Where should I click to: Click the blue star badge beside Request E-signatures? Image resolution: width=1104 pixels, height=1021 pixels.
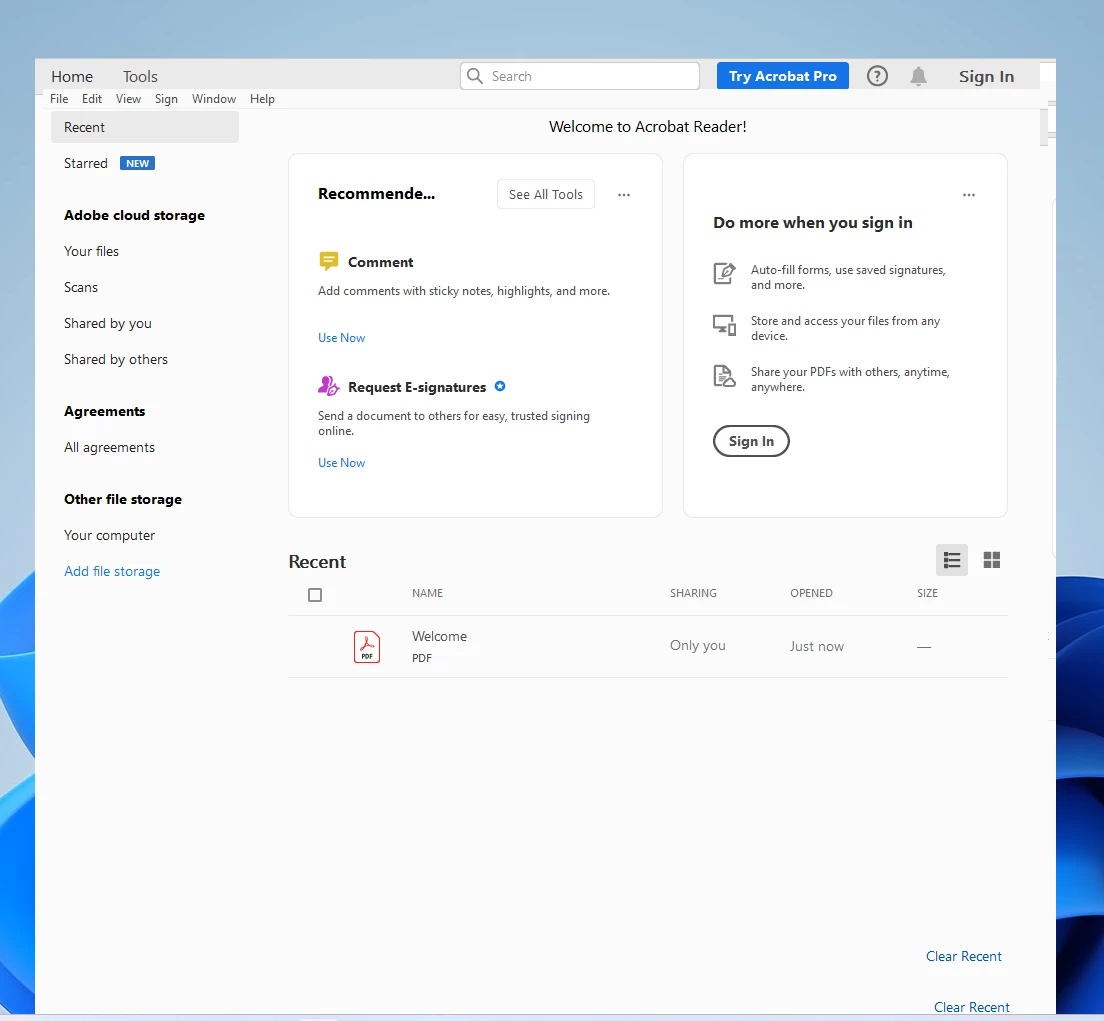coord(500,386)
